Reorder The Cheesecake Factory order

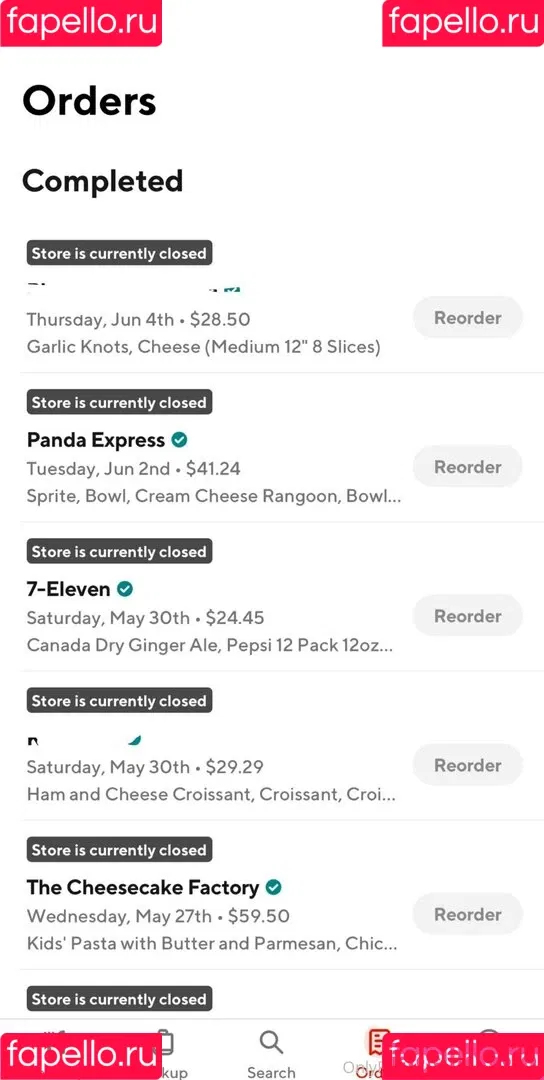[468, 915]
